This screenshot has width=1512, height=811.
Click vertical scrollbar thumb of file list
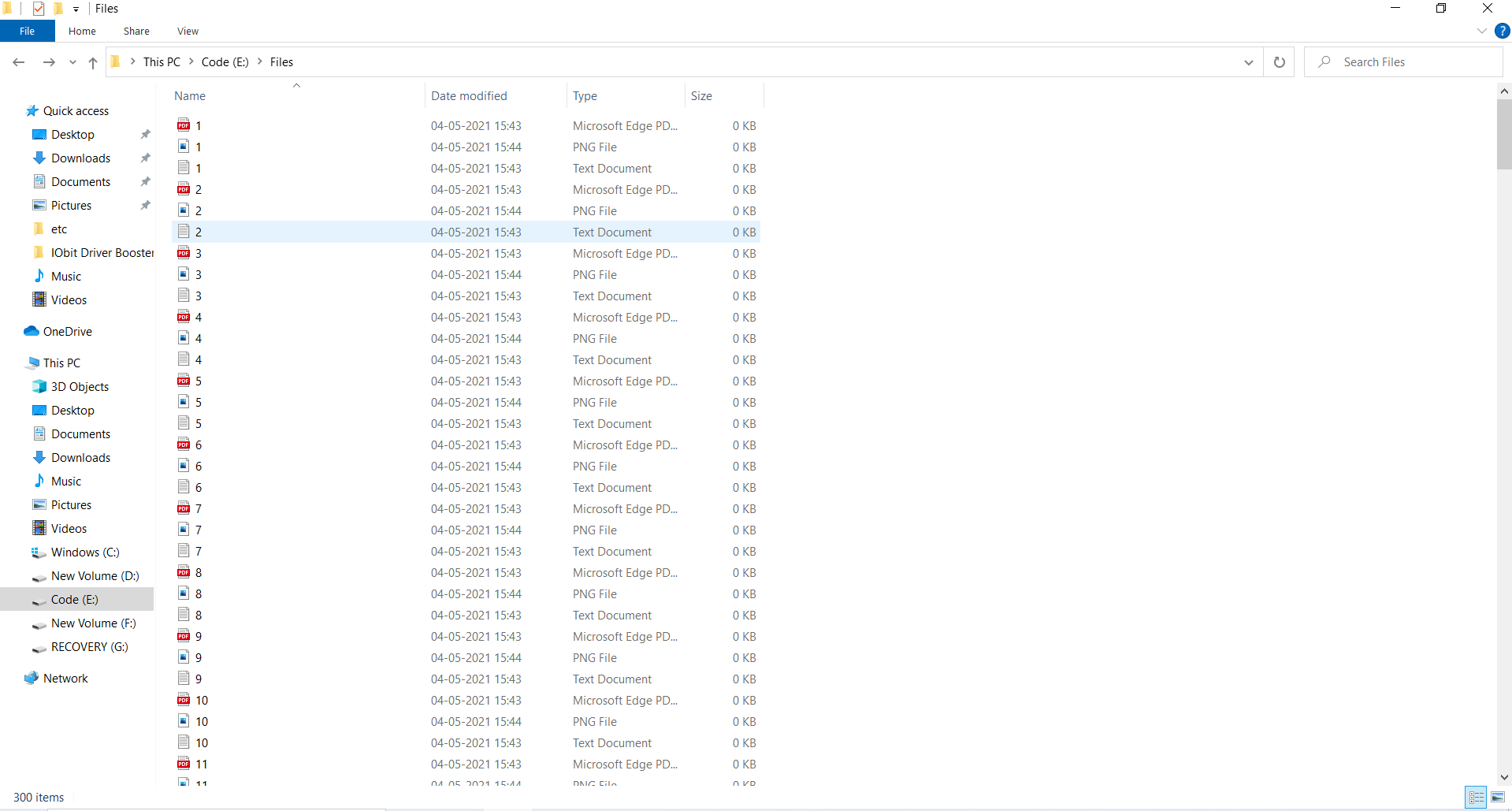pyautogui.click(x=1504, y=134)
